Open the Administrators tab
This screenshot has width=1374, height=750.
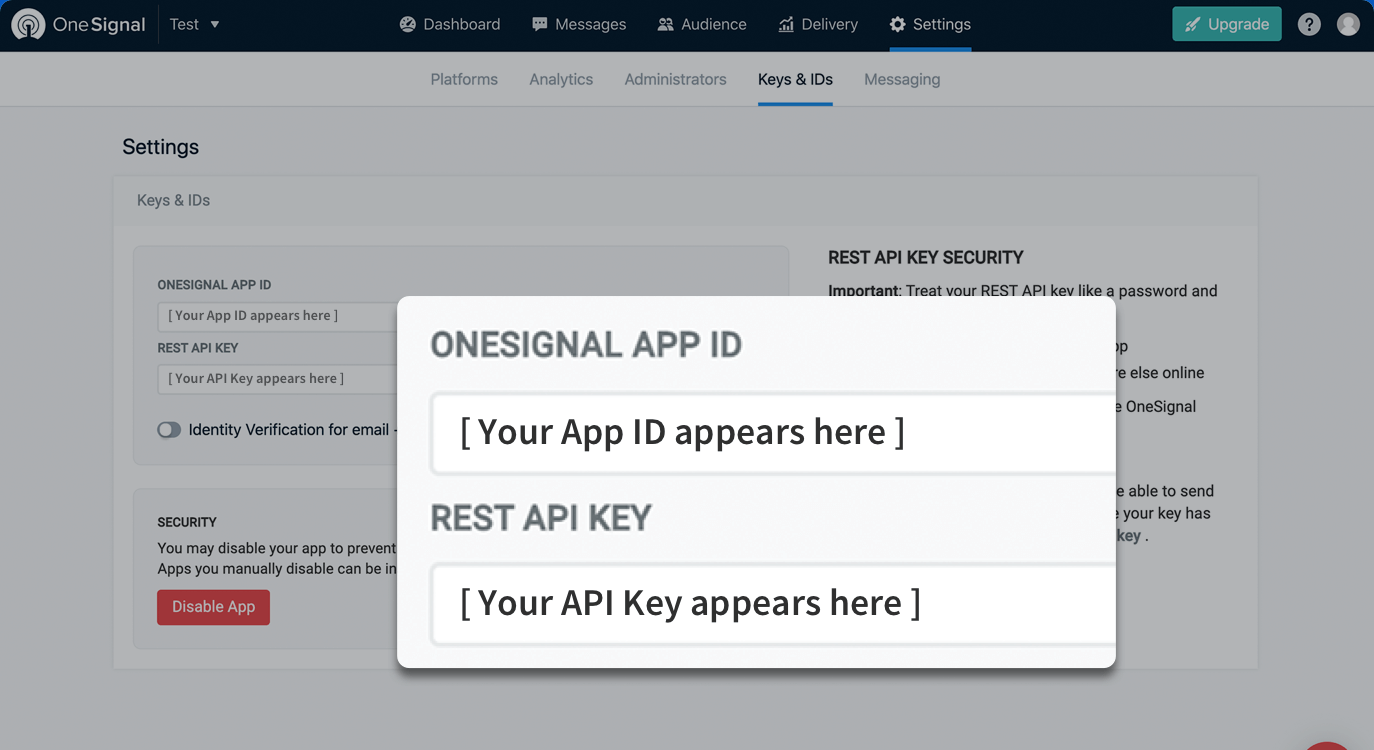(x=676, y=79)
